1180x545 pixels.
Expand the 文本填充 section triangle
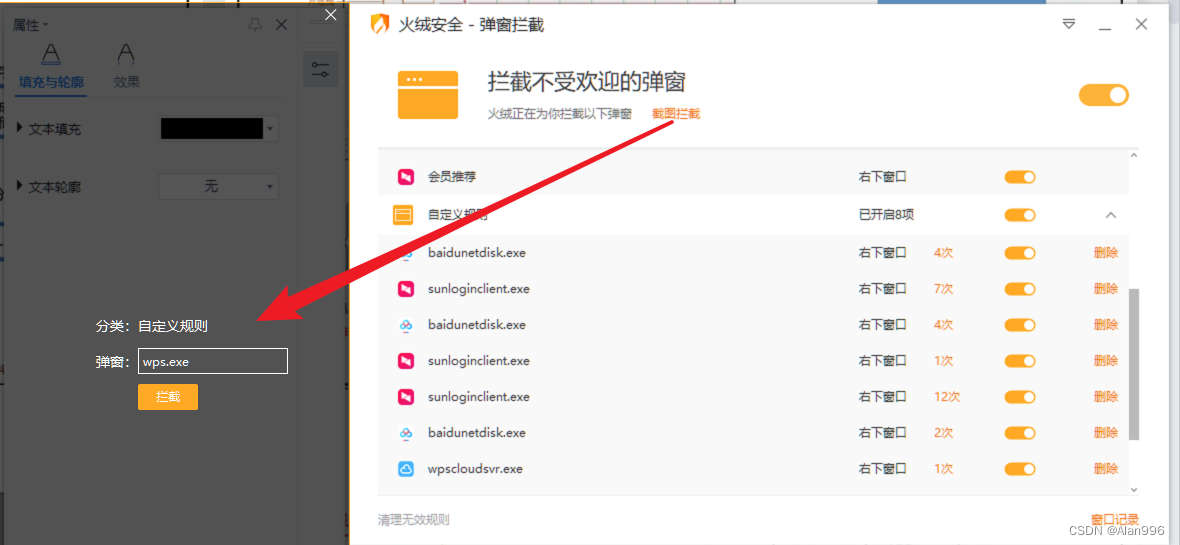[x=20, y=128]
